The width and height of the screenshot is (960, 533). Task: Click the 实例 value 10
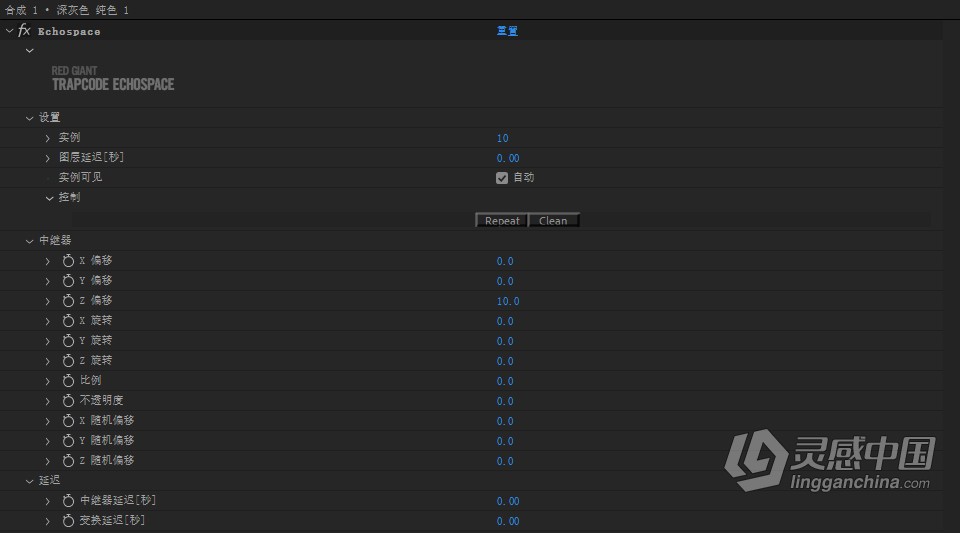click(x=502, y=138)
